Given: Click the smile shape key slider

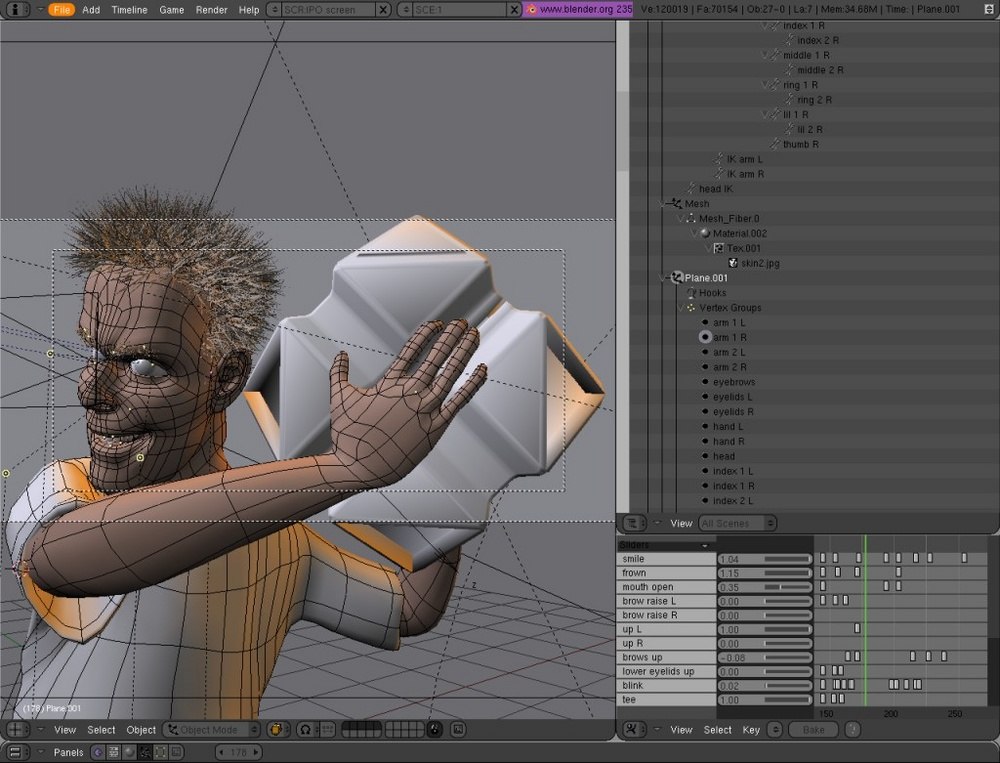Looking at the screenshot, I should pos(765,558).
